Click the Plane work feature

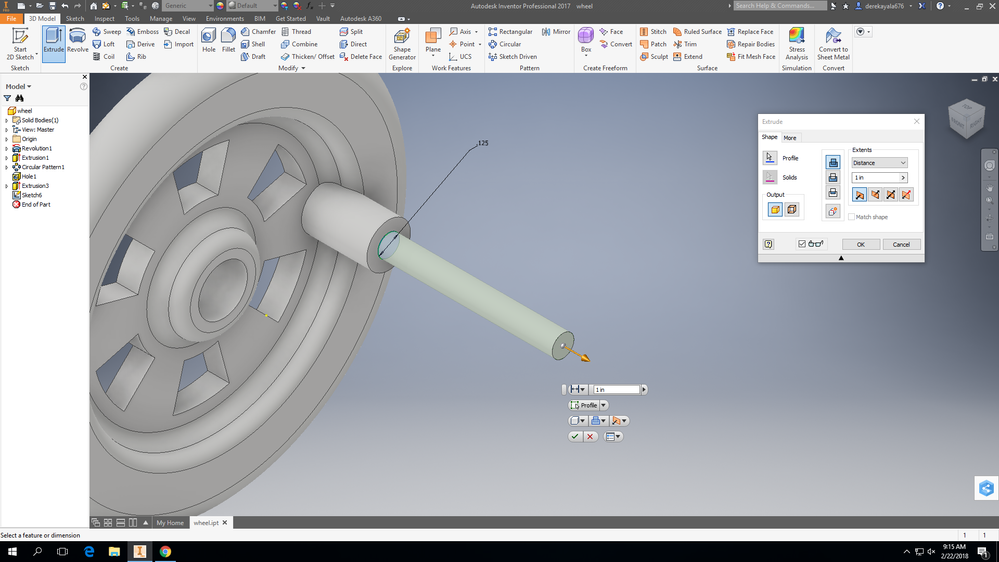click(x=433, y=42)
